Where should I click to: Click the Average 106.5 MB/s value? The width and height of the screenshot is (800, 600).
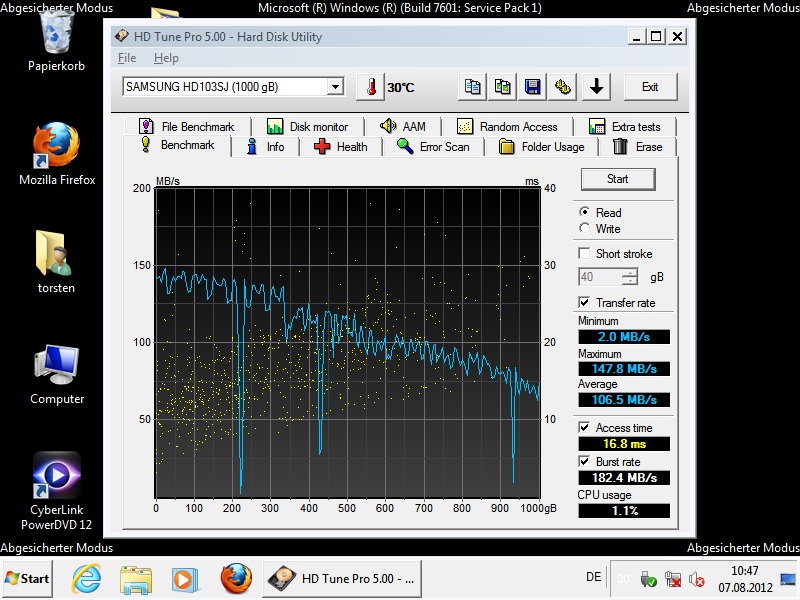(x=624, y=399)
